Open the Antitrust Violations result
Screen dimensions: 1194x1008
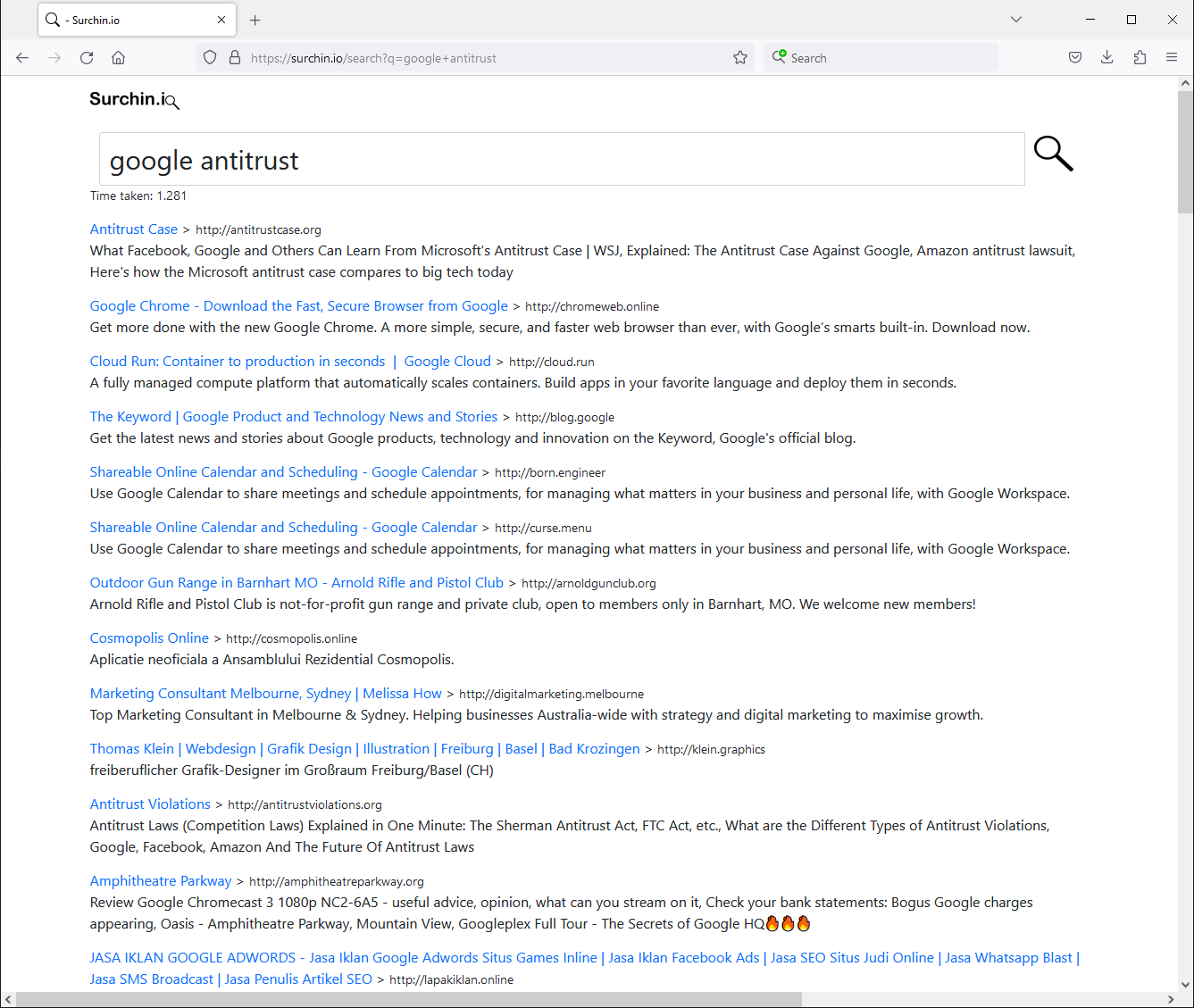(x=150, y=804)
